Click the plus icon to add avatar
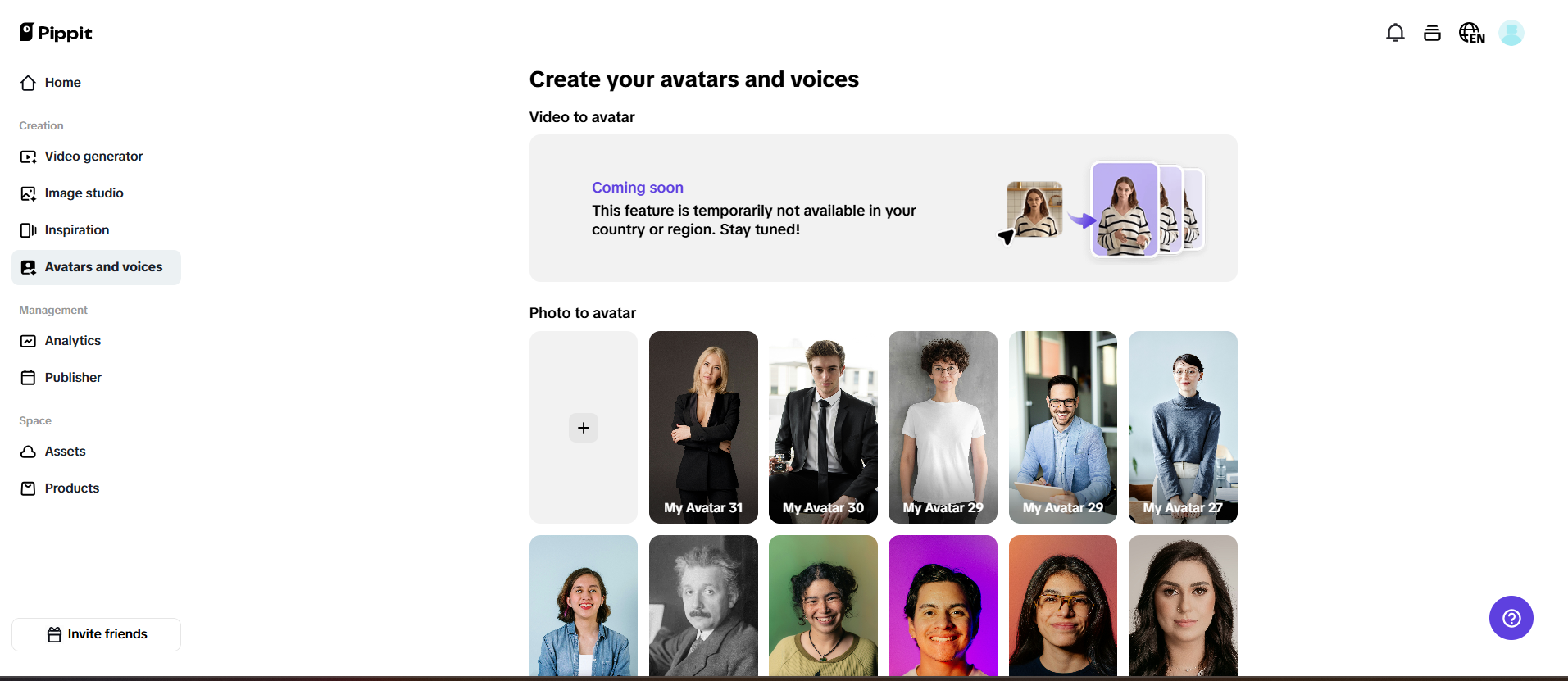This screenshot has width=1568, height=681. click(x=584, y=428)
